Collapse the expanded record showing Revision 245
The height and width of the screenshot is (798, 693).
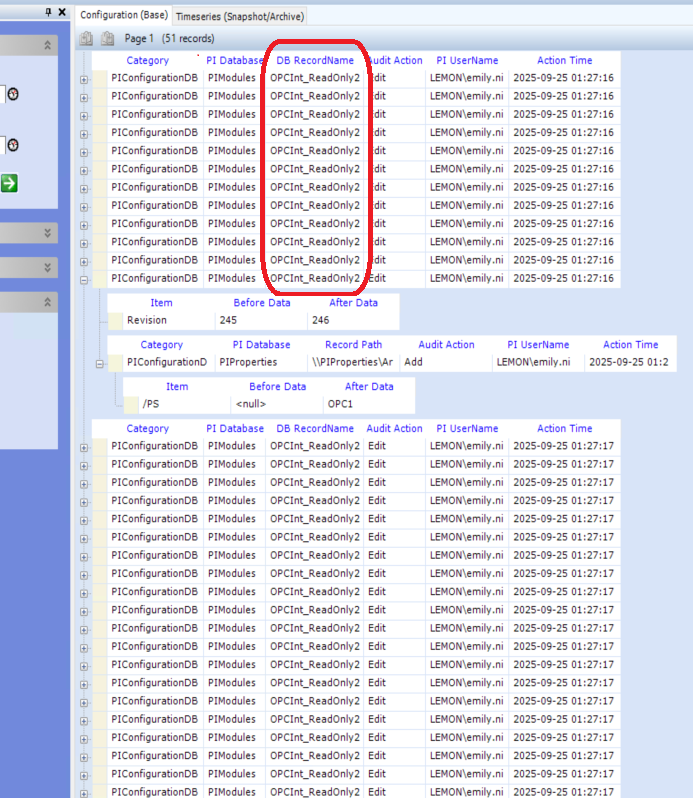(x=84, y=279)
